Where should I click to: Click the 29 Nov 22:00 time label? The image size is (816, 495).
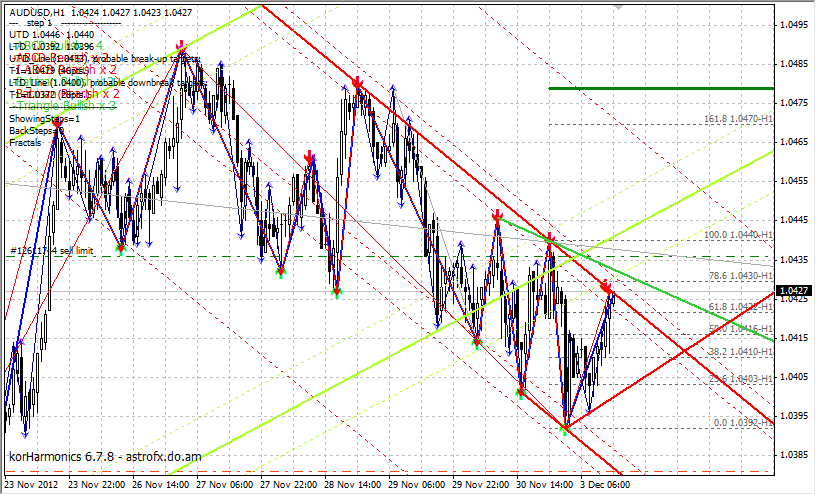coord(481,485)
